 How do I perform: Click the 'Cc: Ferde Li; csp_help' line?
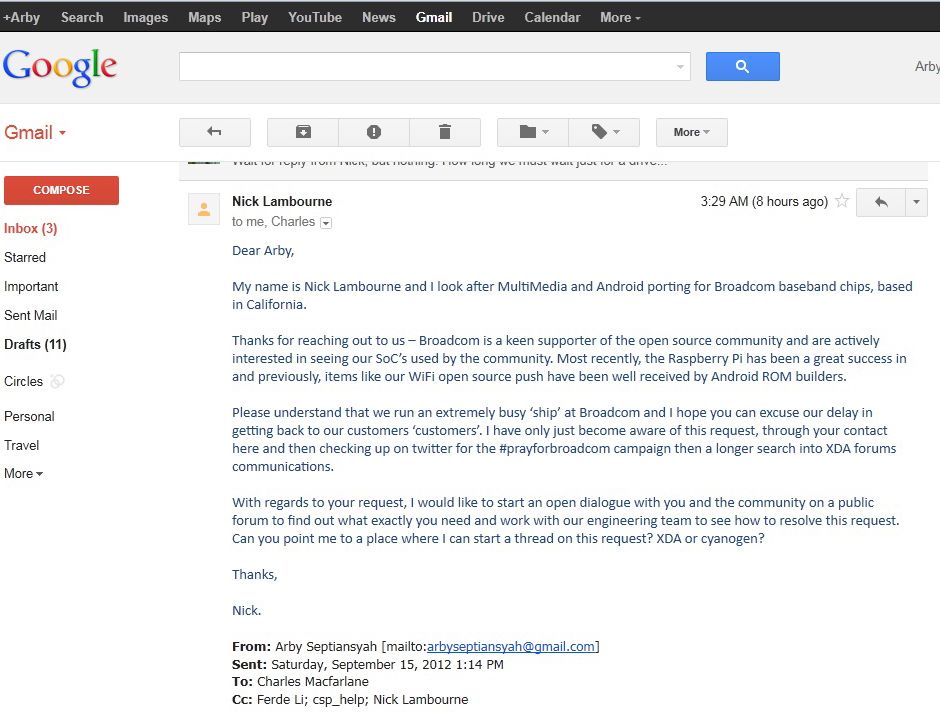pyautogui.click(x=350, y=700)
